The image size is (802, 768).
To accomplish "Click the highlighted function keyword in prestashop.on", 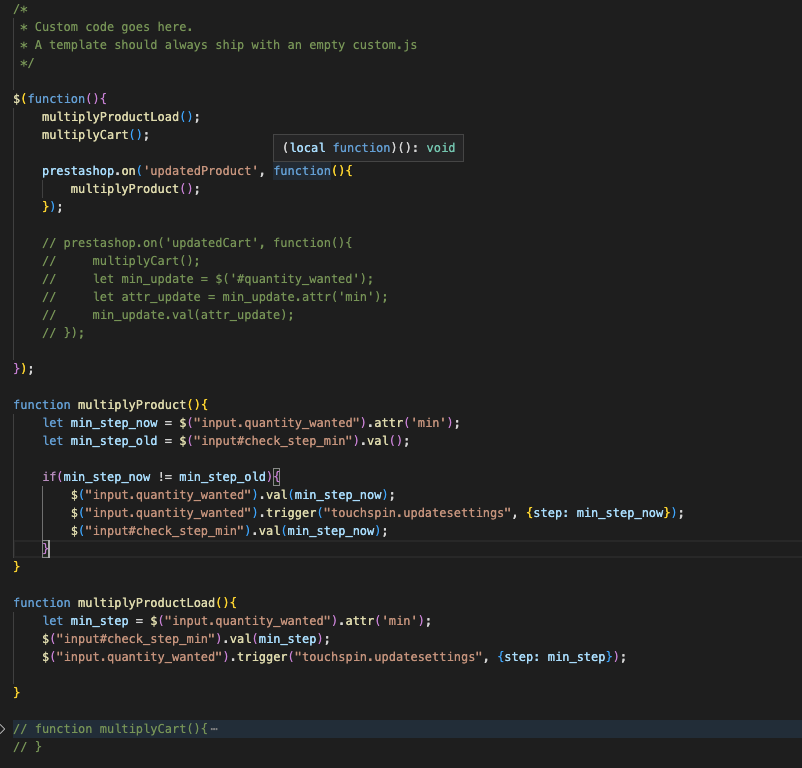I will (302, 171).
